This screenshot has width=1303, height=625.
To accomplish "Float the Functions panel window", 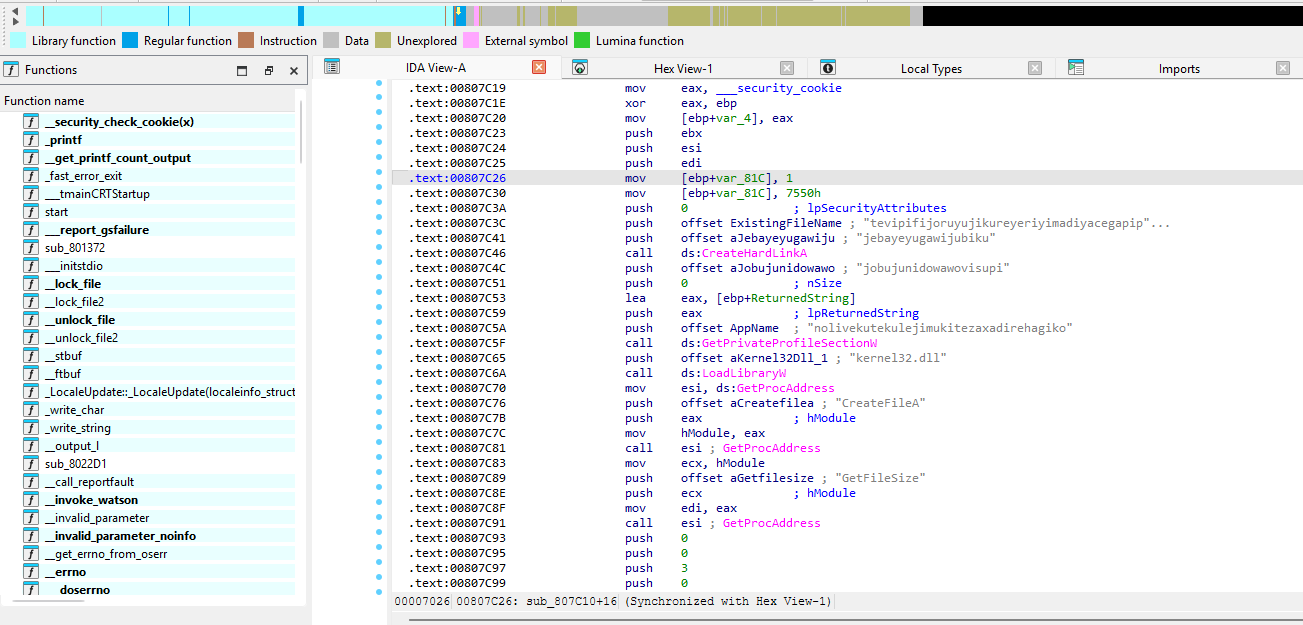I will [268, 70].
